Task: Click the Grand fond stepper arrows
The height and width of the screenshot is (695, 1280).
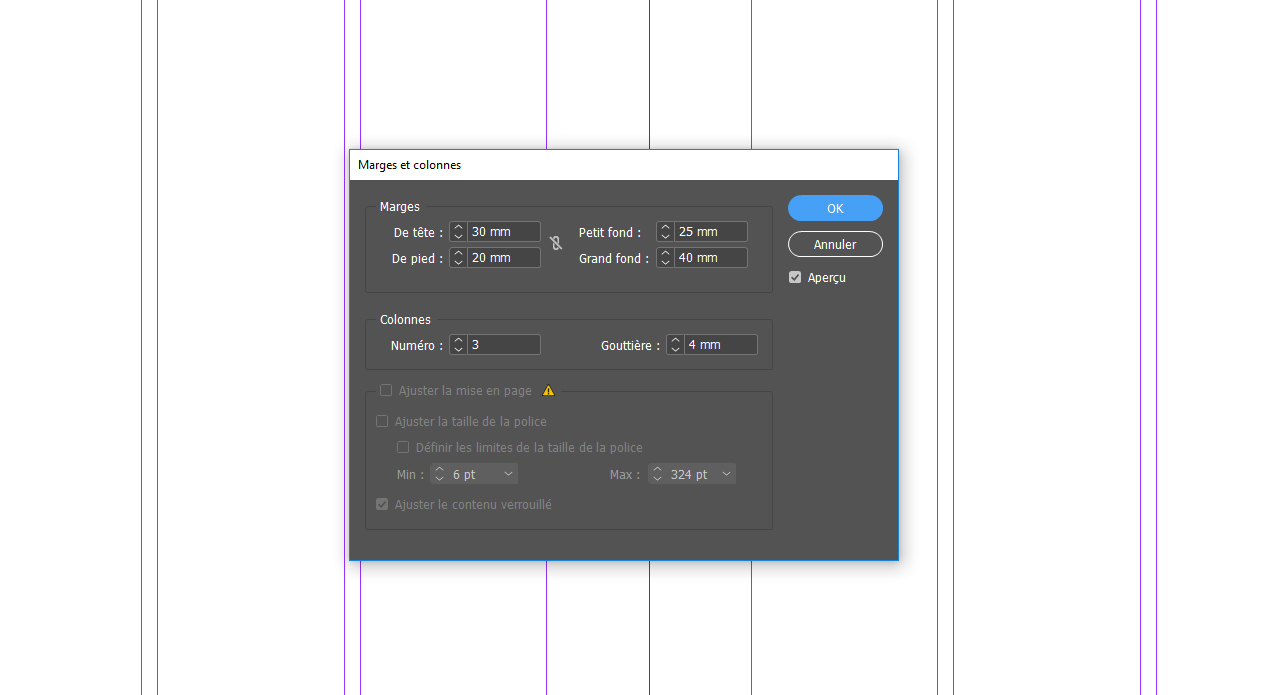Action: [x=665, y=257]
